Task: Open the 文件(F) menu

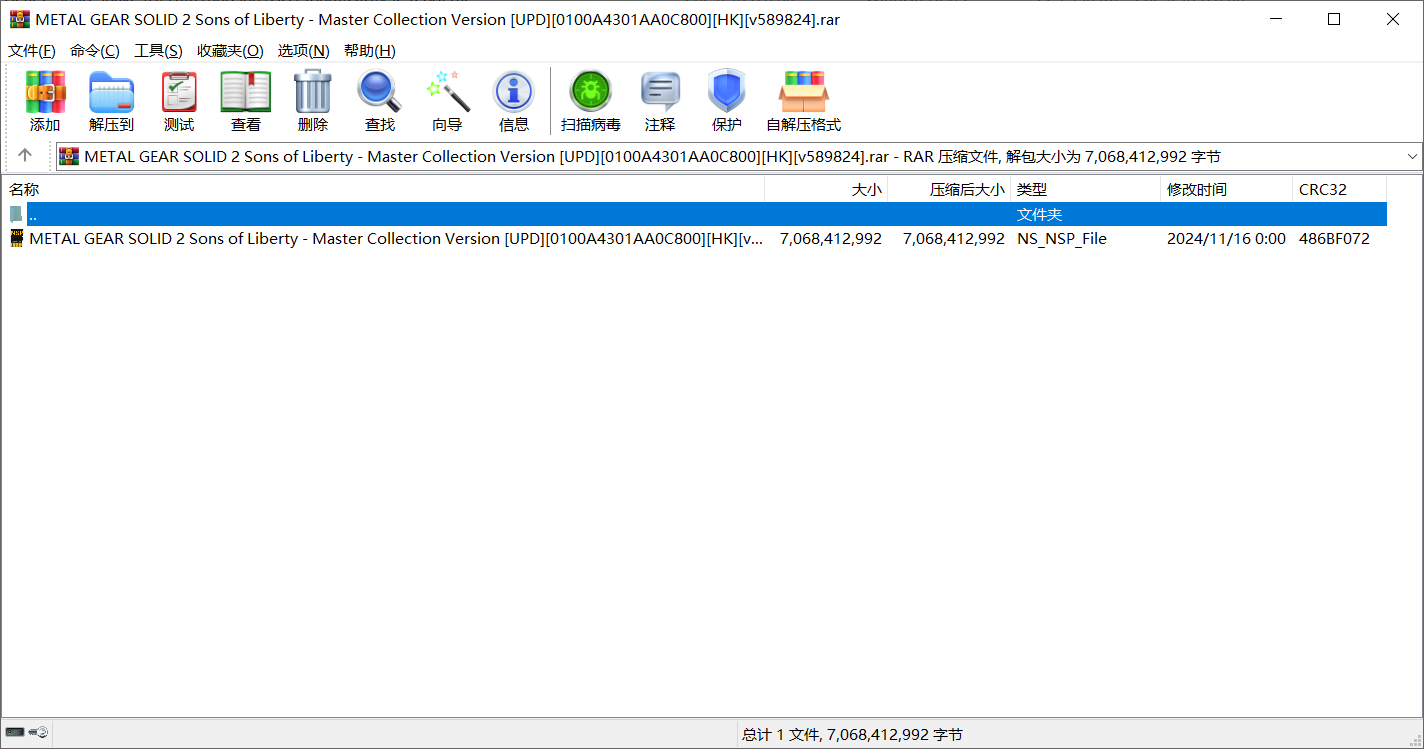Action: pos(32,51)
